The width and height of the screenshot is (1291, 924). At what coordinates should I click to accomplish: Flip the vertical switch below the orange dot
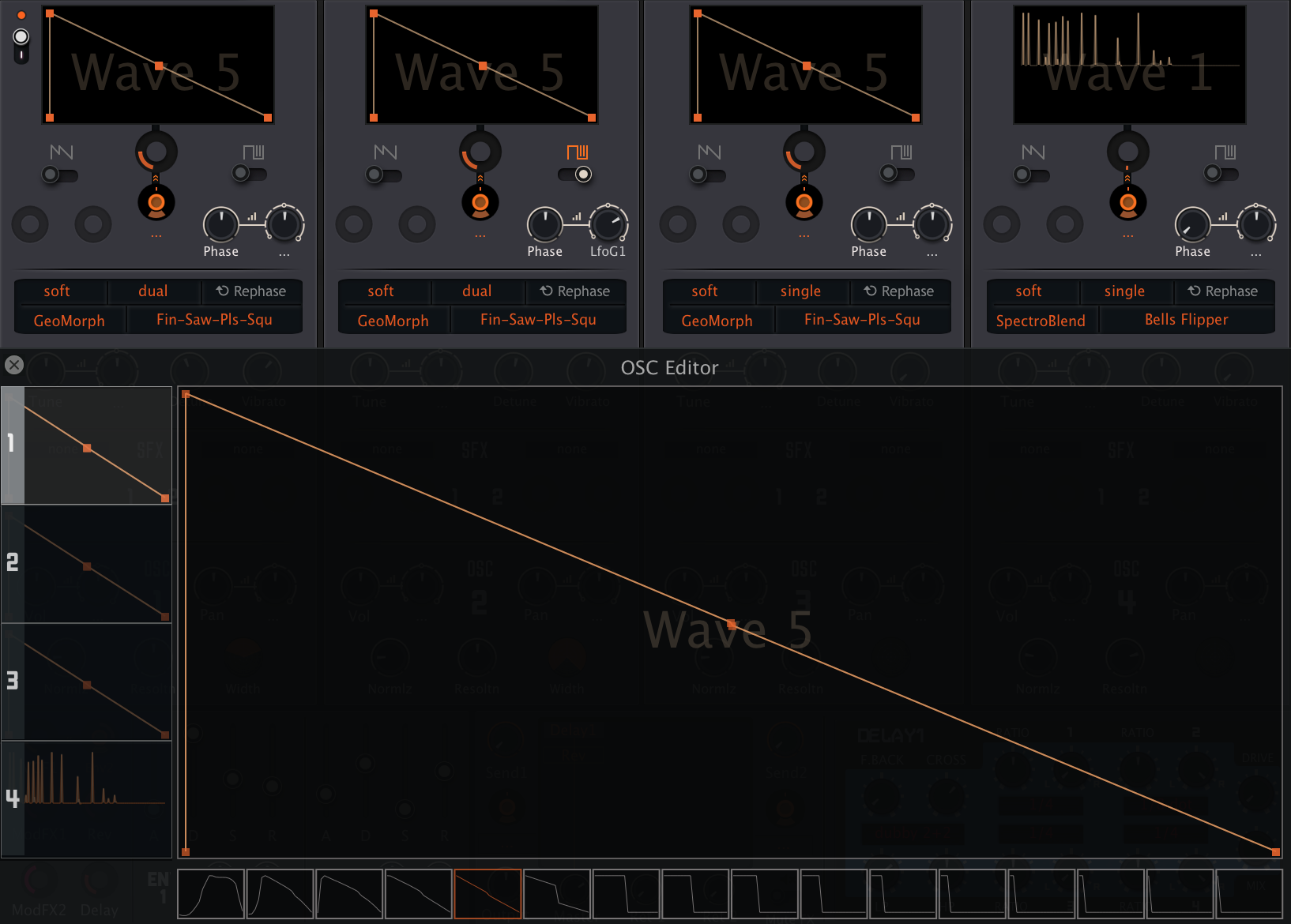(21, 46)
